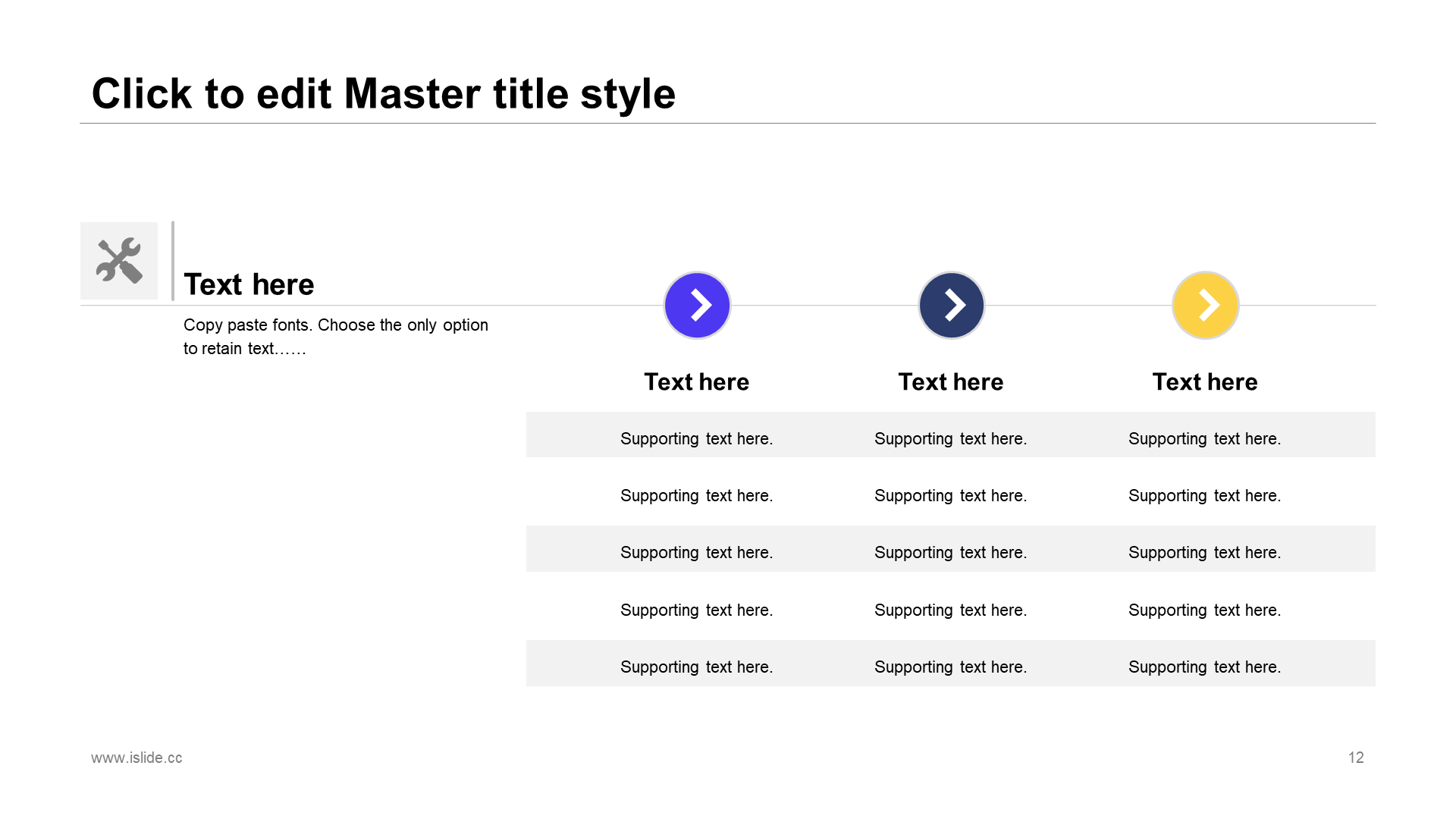Click the wrench and screwdriver tools icon

[119, 261]
